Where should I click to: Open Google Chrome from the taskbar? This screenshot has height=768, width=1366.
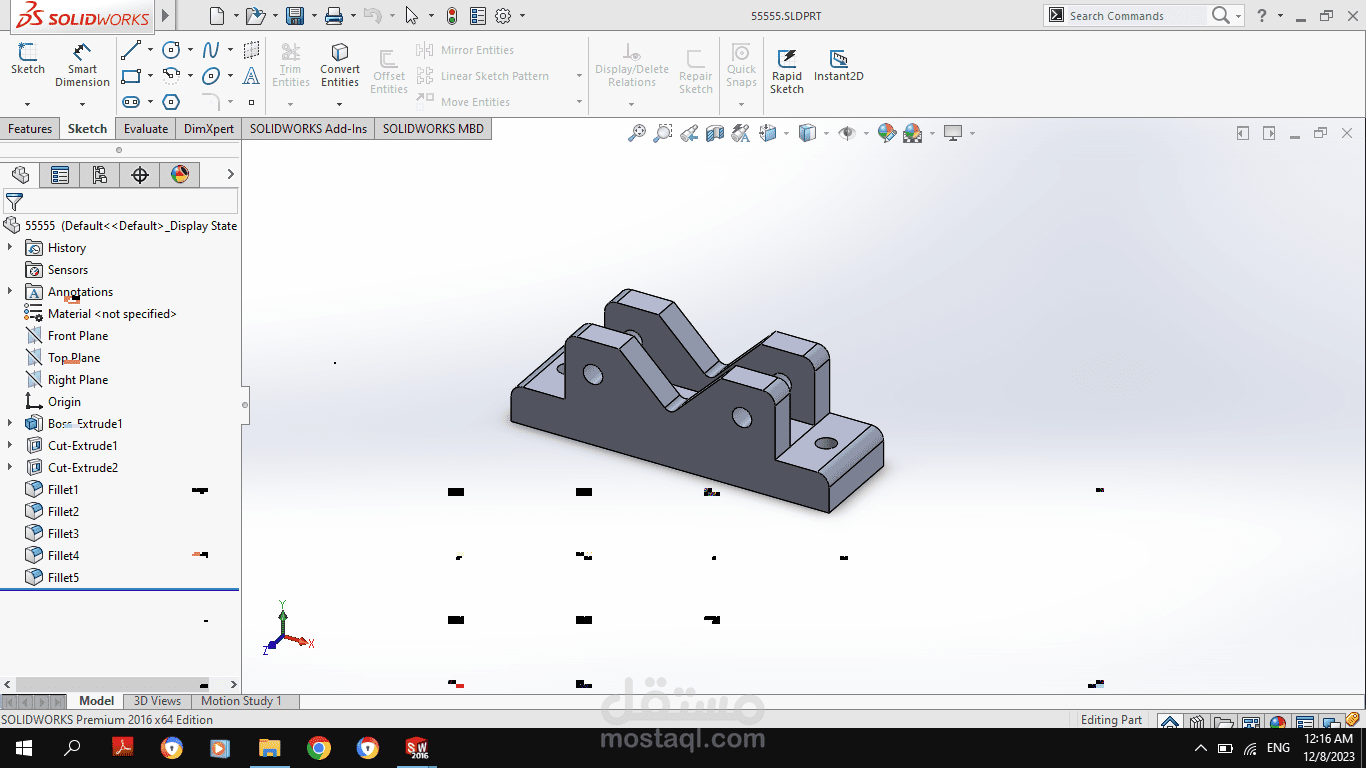[x=319, y=748]
